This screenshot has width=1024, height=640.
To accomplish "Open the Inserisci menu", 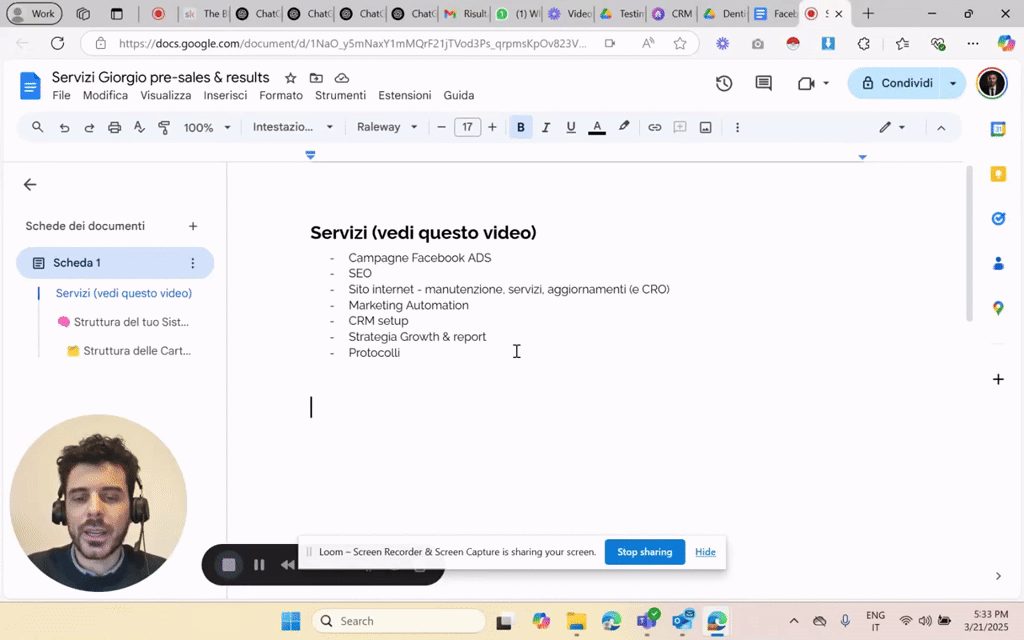I will click(225, 95).
